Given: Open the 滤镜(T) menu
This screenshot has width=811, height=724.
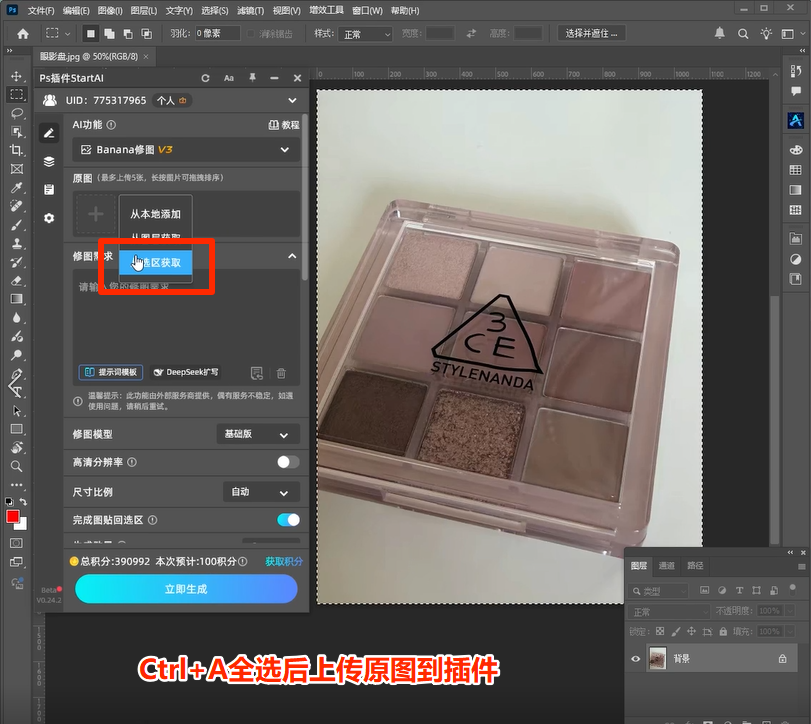Looking at the screenshot, I should click(x=250, y=10).
